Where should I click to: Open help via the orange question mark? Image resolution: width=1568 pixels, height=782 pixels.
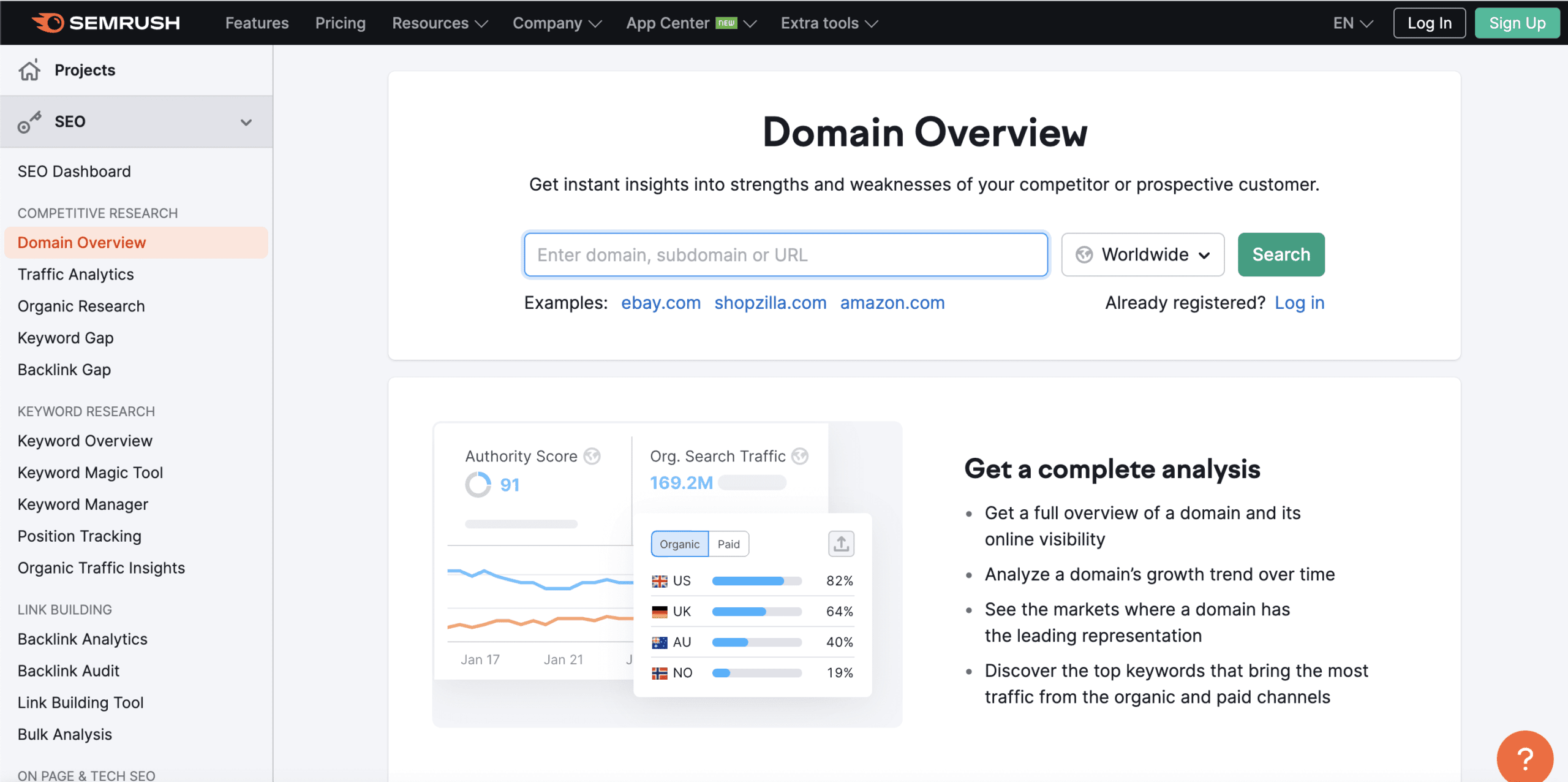[x=1525, y=757]
